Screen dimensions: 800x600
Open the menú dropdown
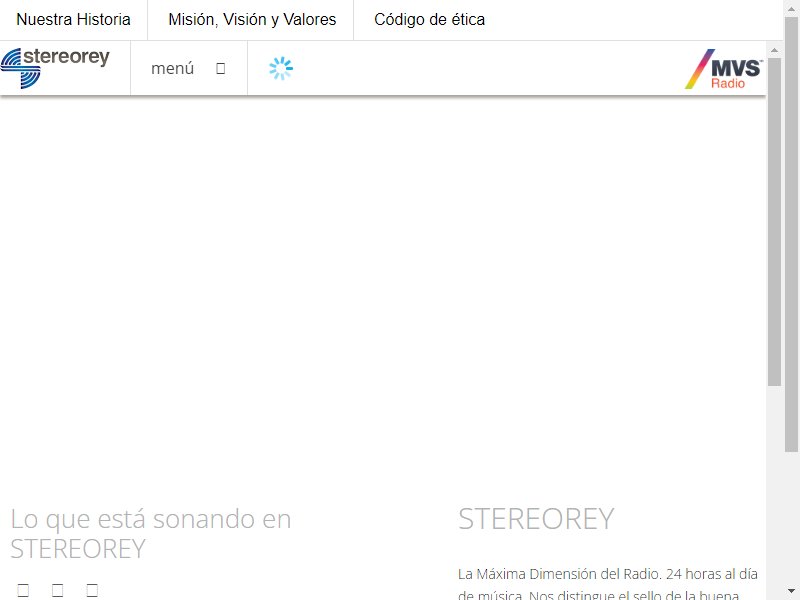click(188, 68)
